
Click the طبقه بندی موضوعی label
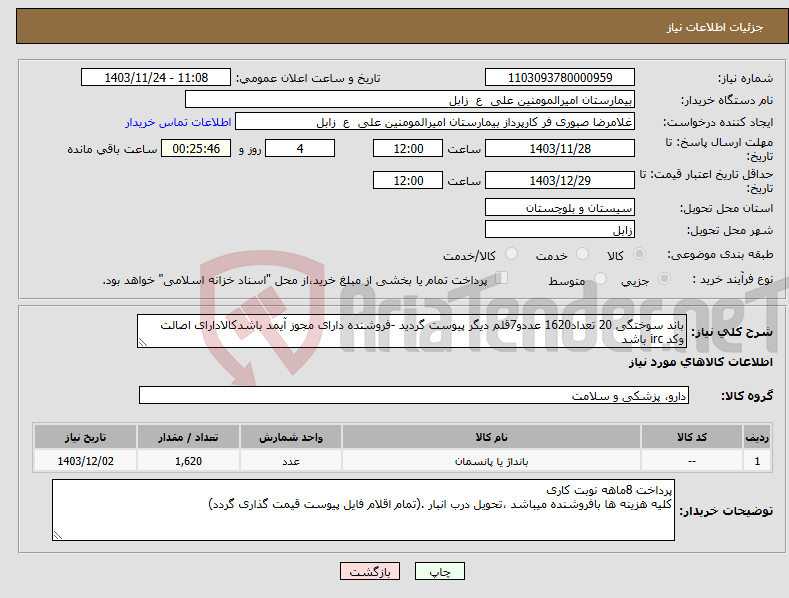tap(720, 255)
